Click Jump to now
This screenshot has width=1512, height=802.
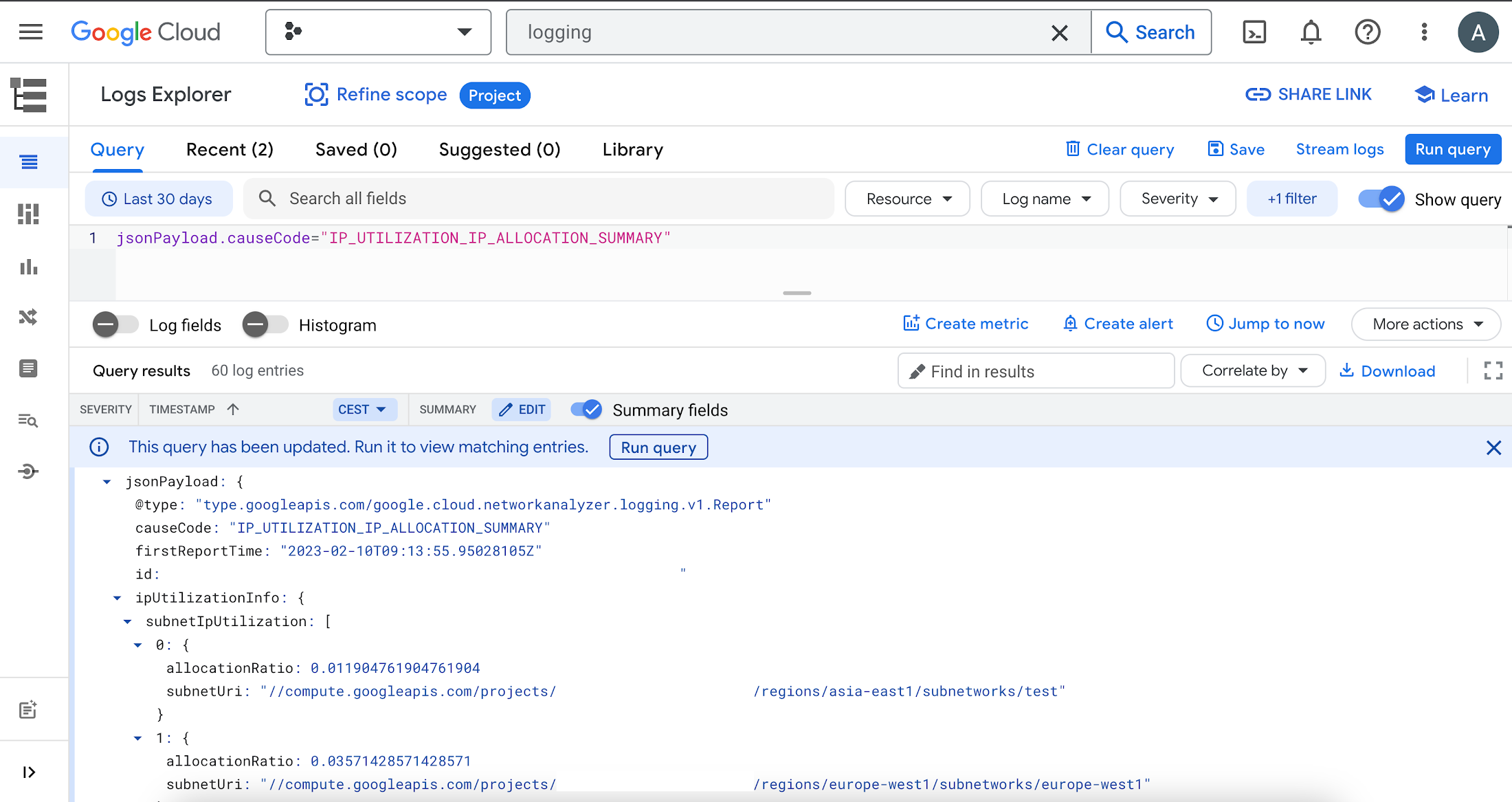(1265, 324)
